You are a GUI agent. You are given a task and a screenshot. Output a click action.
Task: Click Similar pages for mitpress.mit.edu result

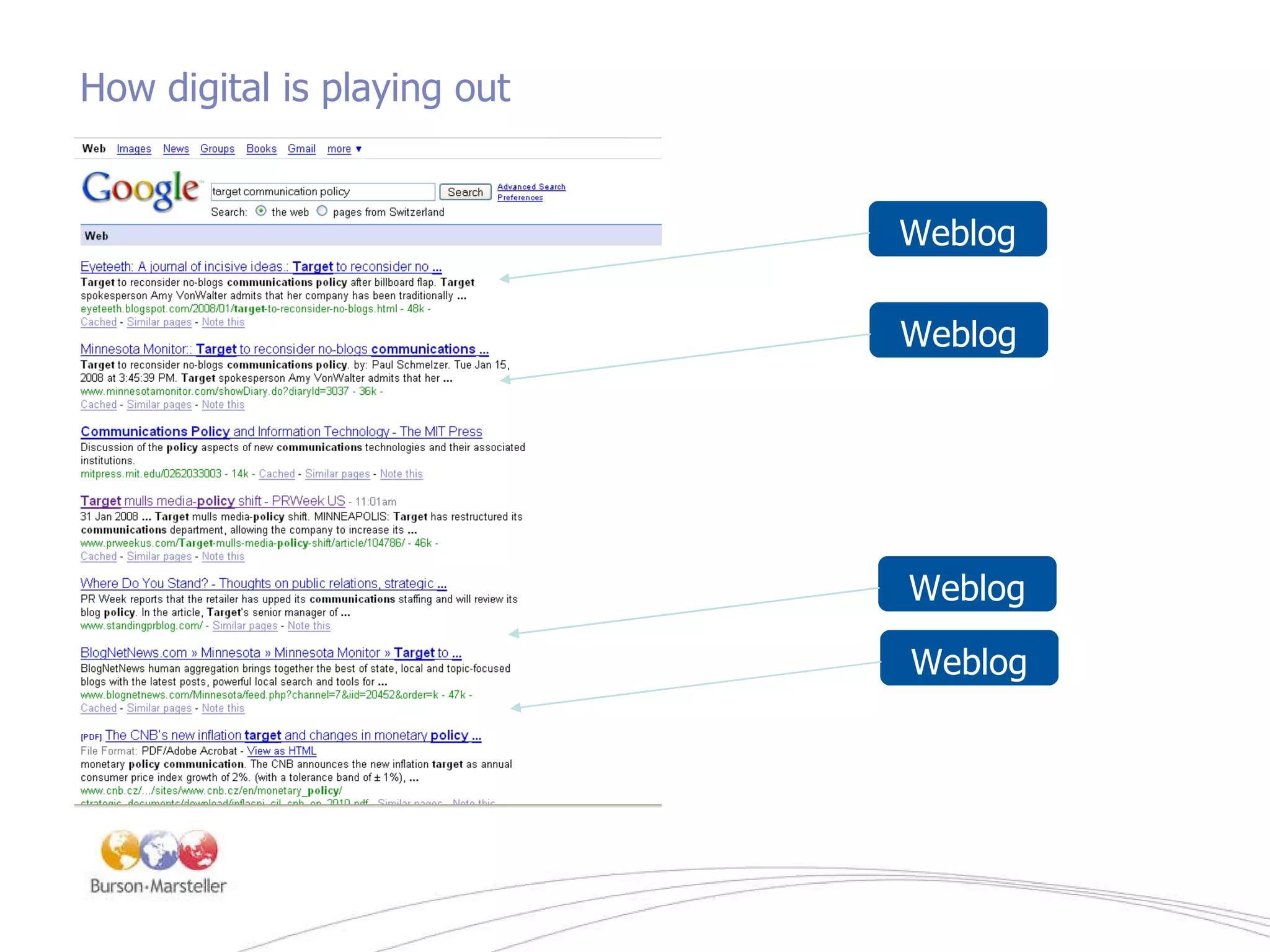337,474
